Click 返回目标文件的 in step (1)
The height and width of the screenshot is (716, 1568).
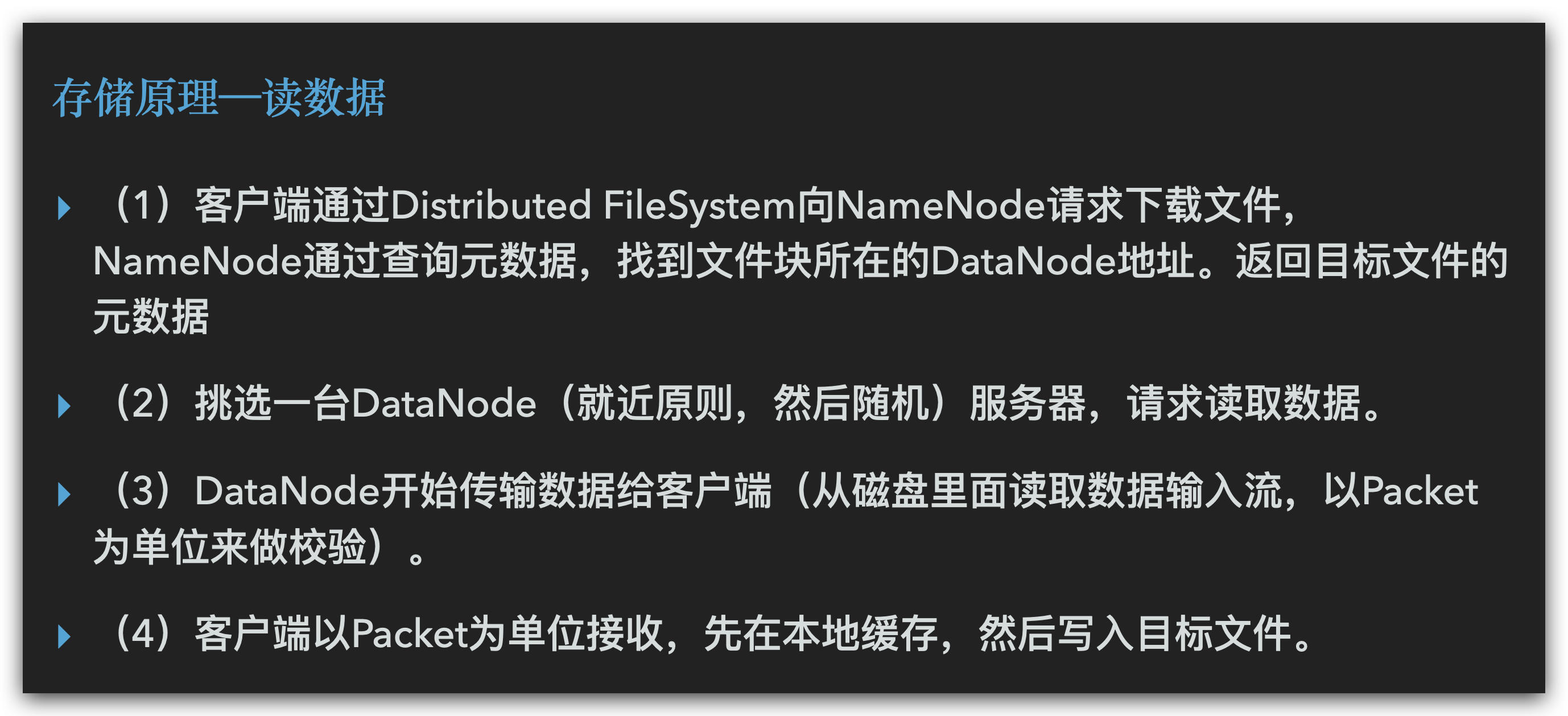(1372, 261)
